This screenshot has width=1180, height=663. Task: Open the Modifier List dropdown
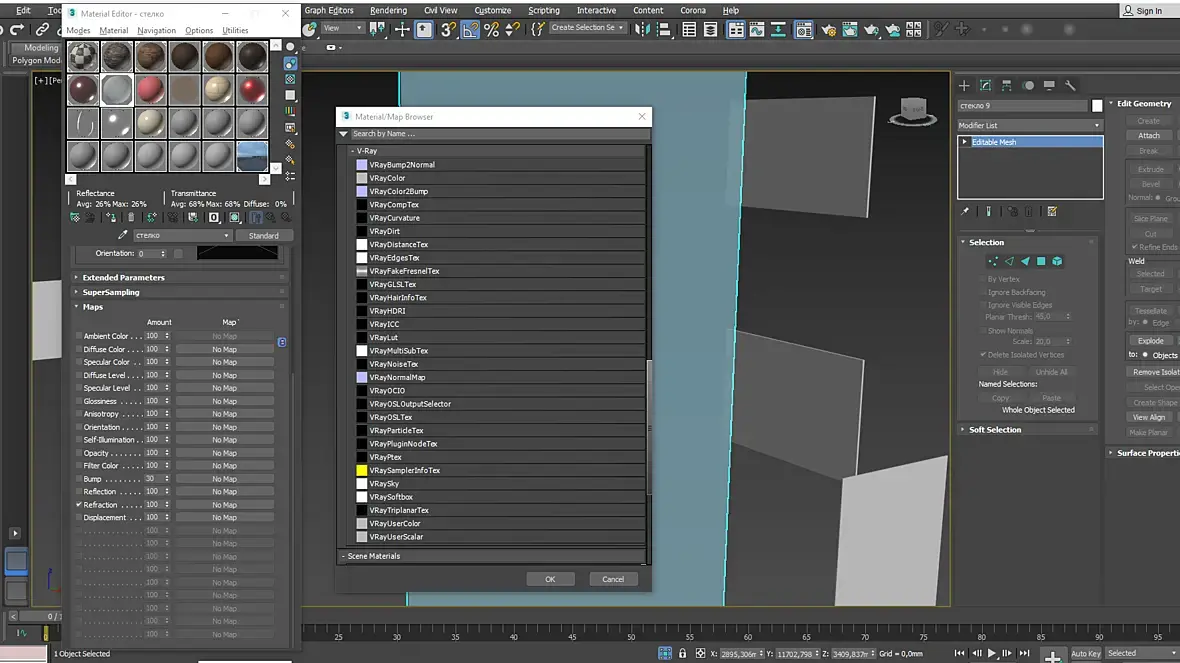tap(1029, 125)
